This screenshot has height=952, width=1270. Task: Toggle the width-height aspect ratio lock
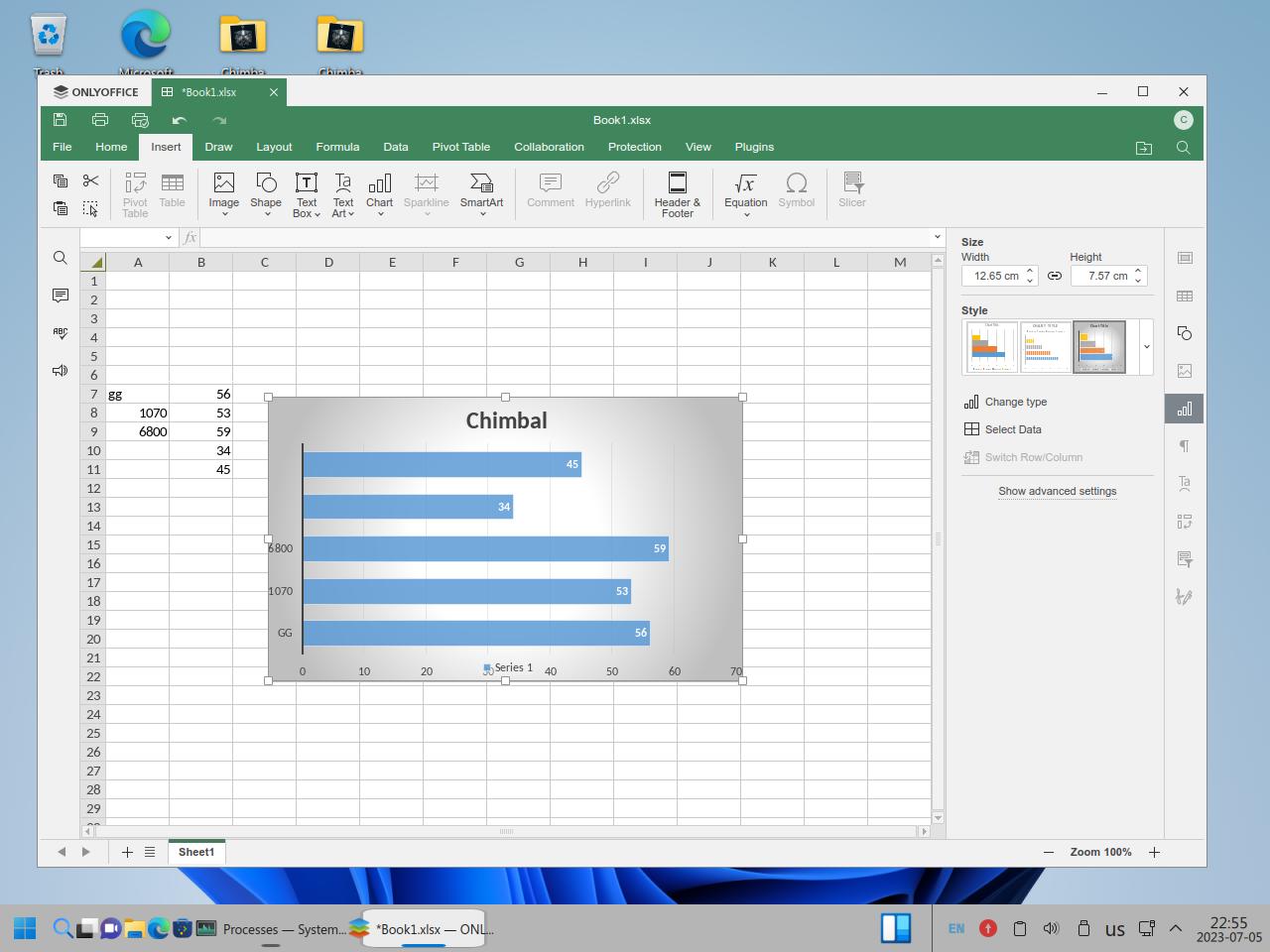pyautogui.click(x=1055, y=276)
